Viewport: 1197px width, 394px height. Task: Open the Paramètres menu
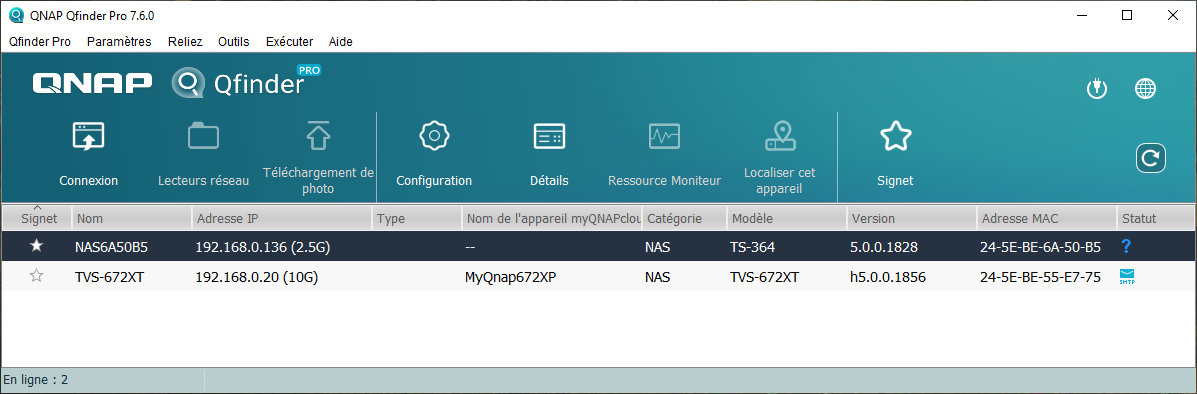(119, 41)
